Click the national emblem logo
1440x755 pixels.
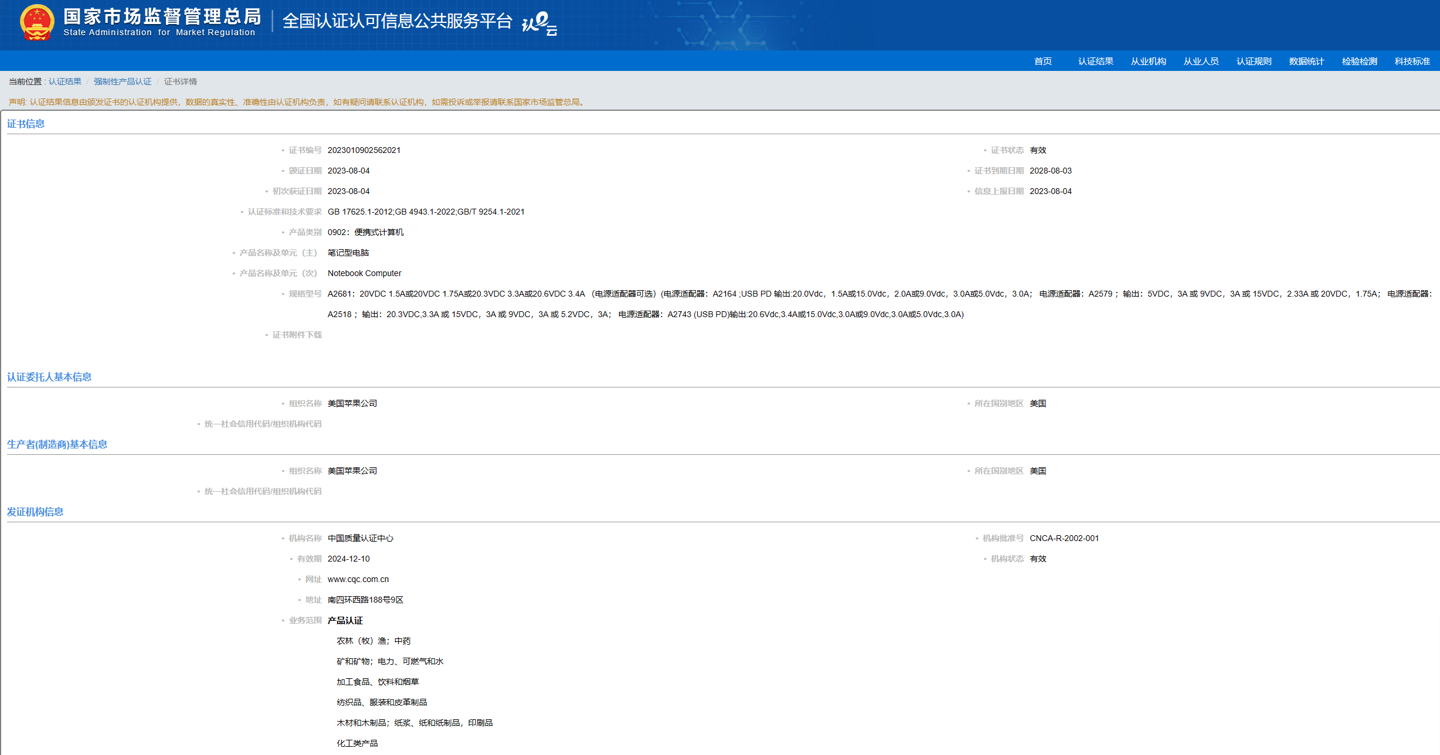37,22
